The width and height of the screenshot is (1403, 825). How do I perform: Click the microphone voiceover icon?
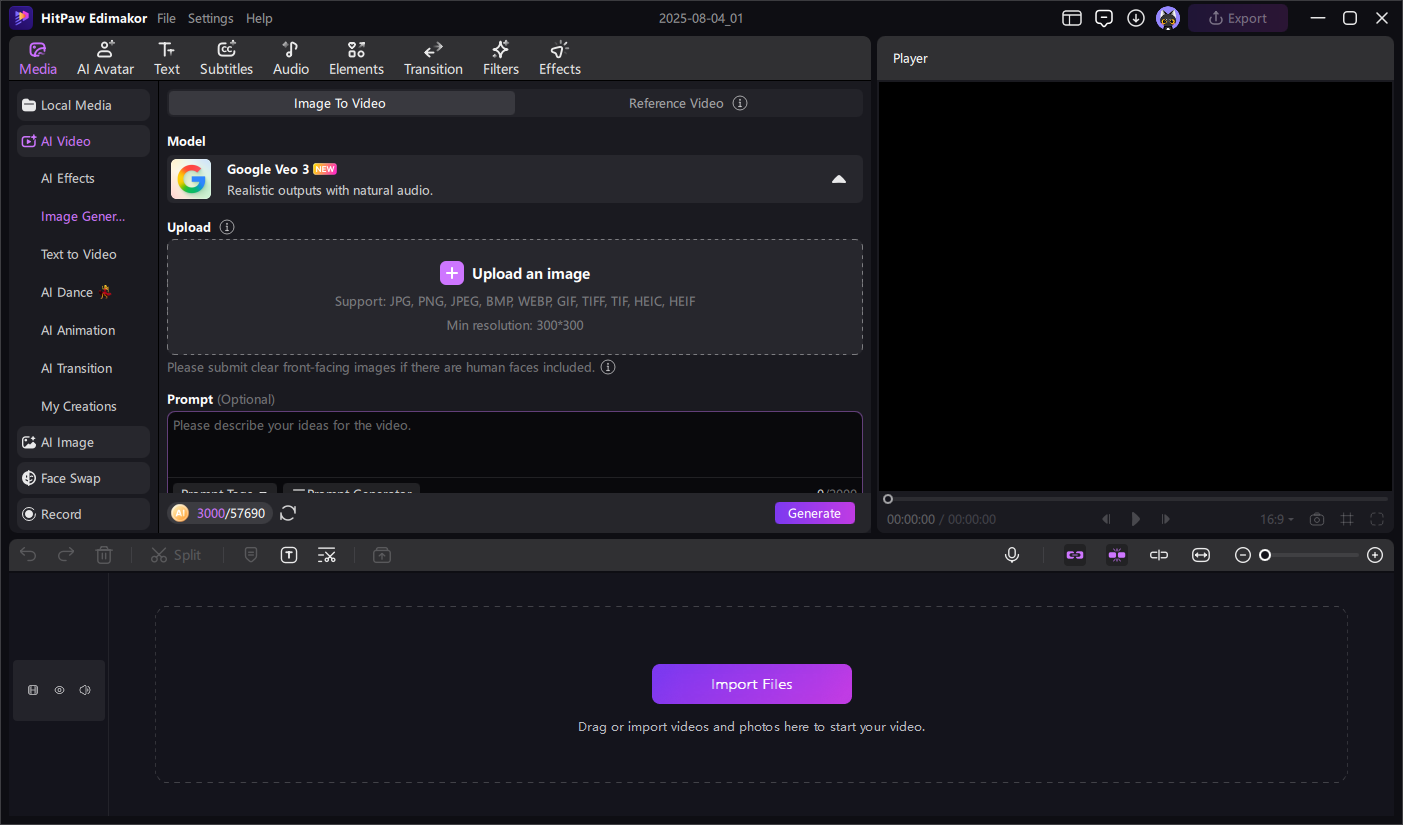coord(1012,555)
